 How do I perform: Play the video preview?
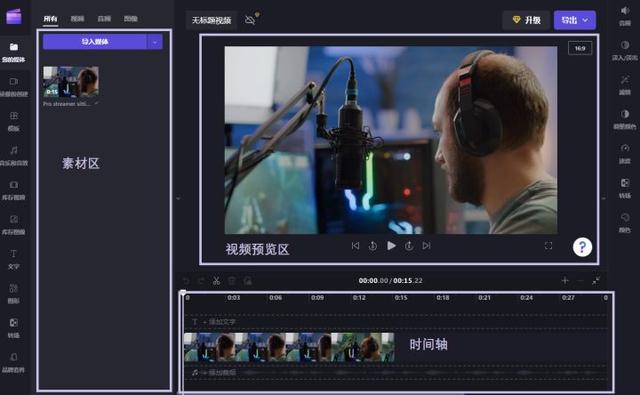coord(391,246)
